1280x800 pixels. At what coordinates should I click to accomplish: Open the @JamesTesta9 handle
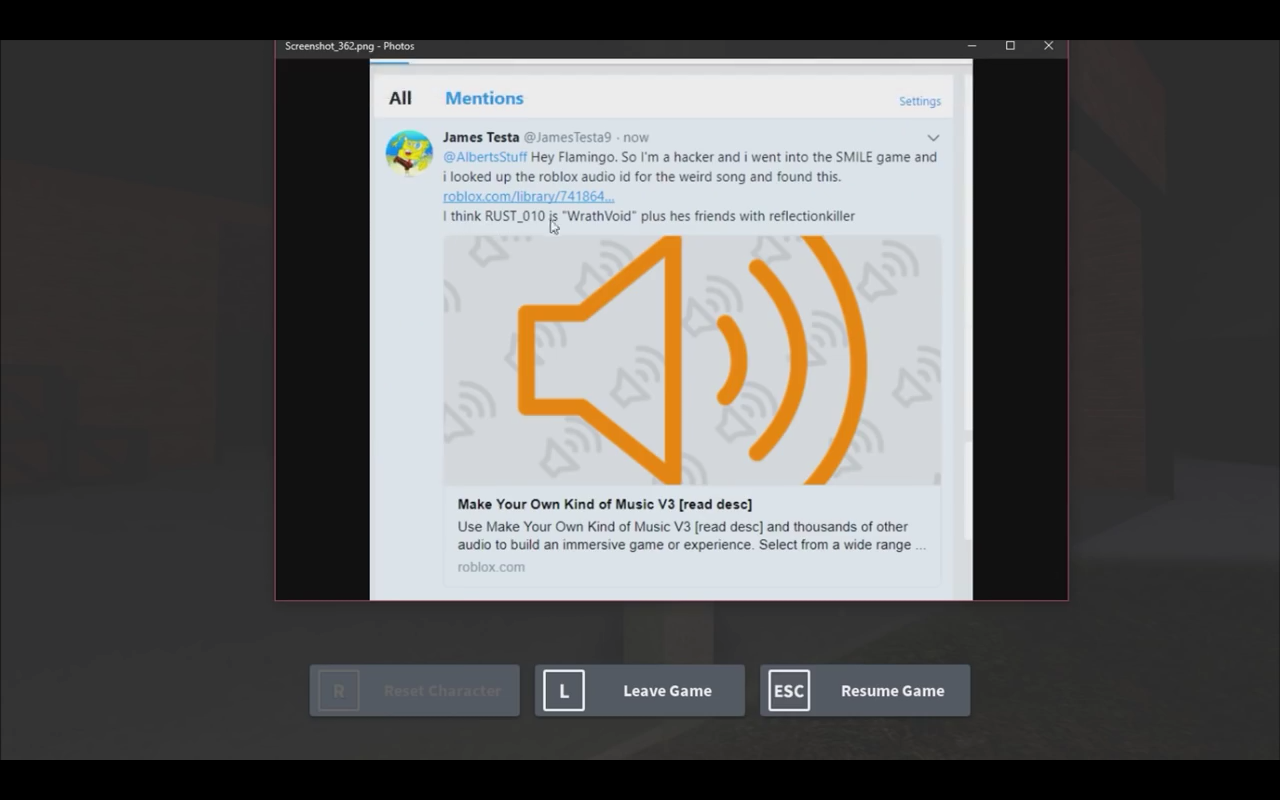(x=567, y=137)
